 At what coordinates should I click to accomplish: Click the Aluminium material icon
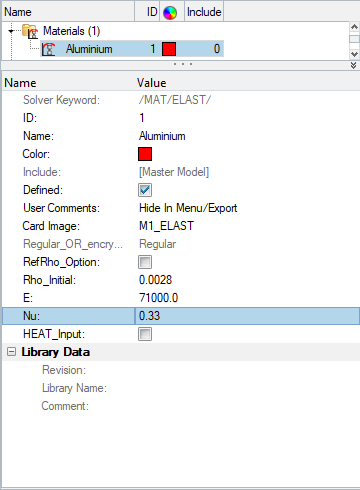click(48, 49)
